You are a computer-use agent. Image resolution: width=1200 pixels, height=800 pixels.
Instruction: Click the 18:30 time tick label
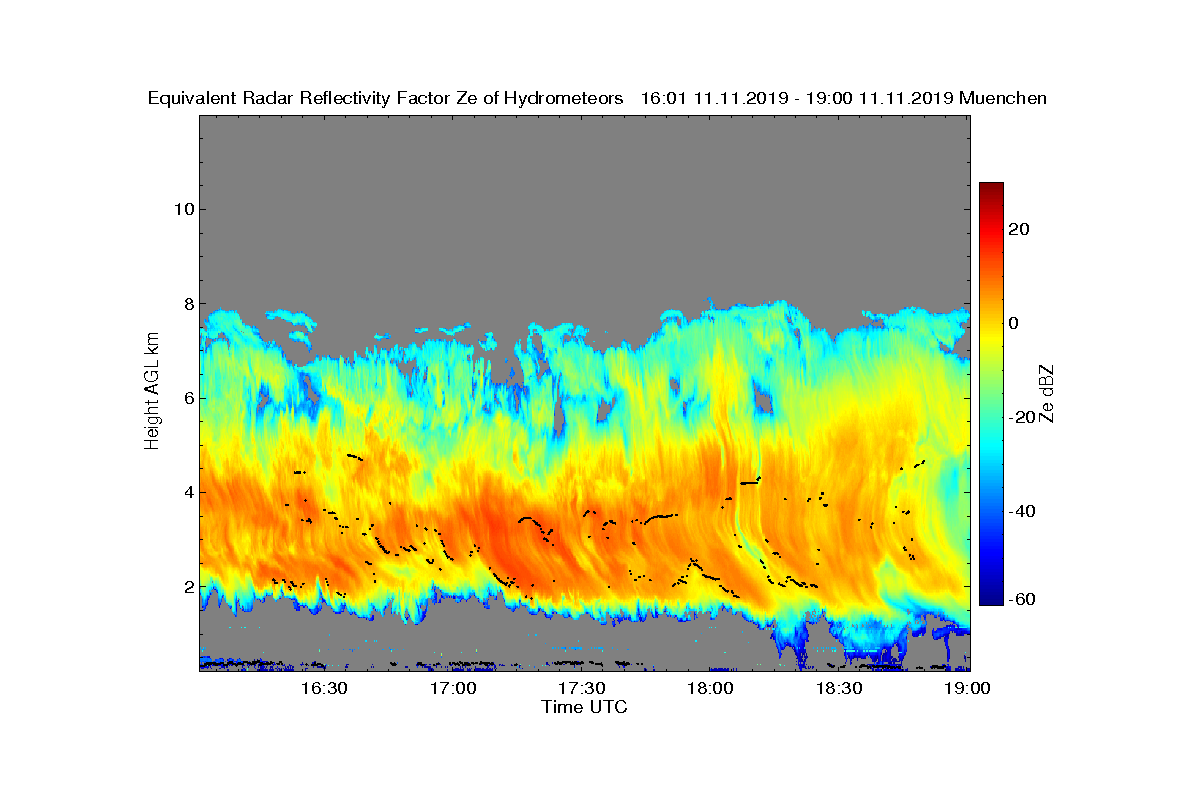[839, 689]
